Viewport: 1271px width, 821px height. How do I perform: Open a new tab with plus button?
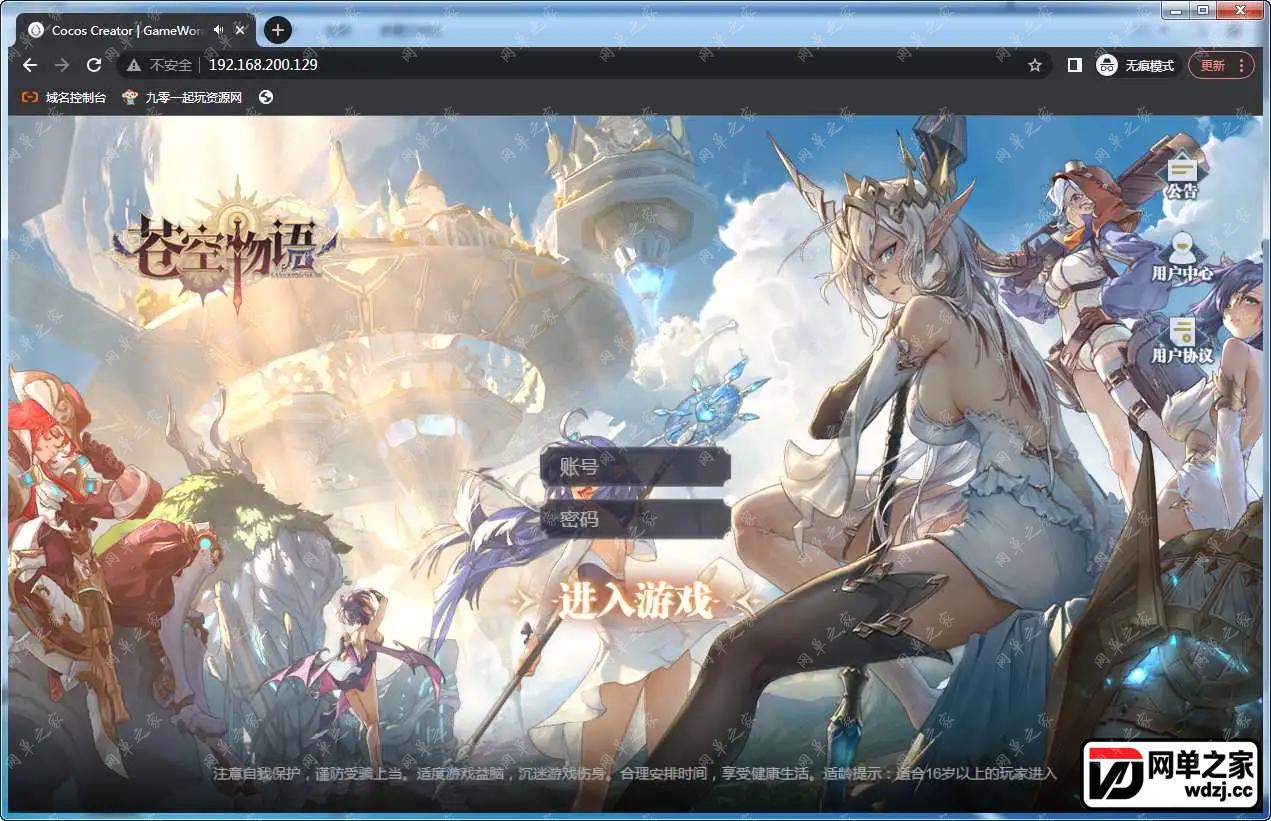278,30
